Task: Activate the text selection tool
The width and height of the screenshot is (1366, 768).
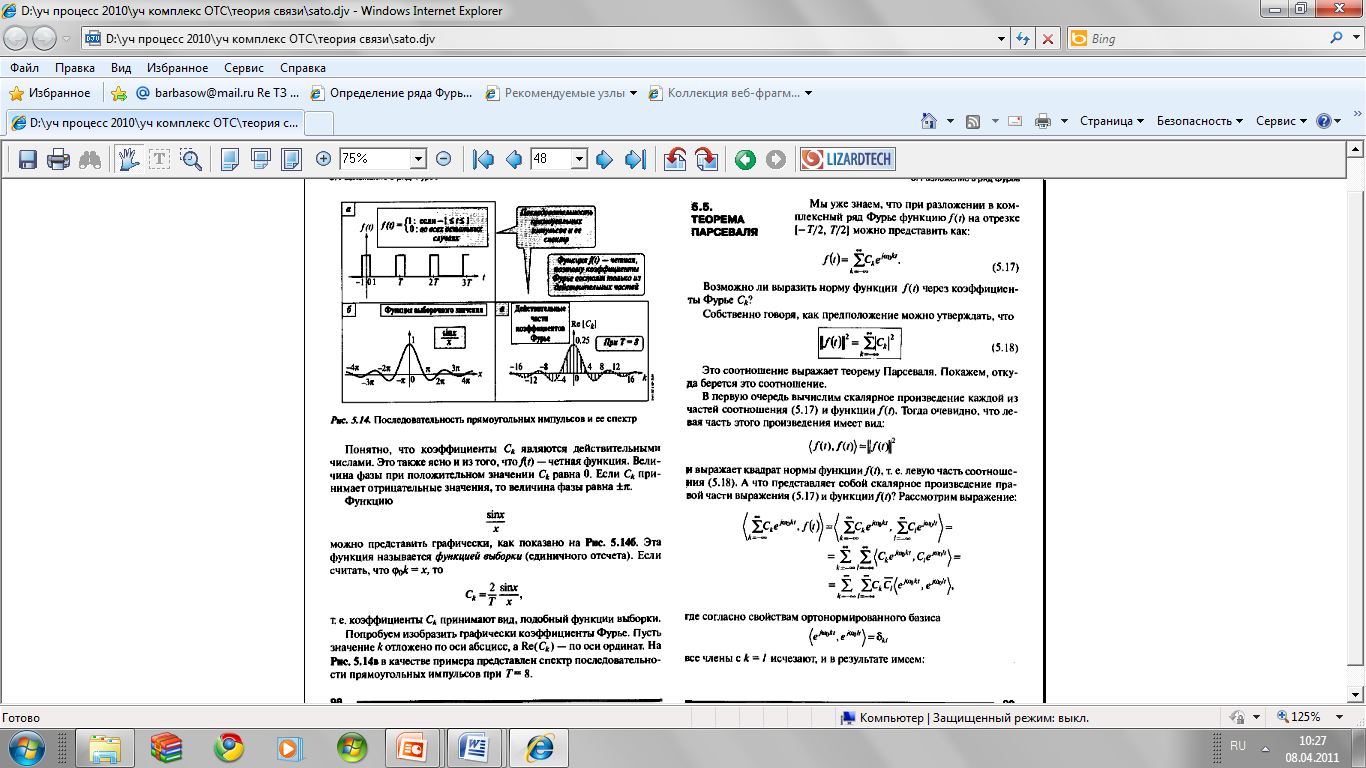Action: pos(160,159)
